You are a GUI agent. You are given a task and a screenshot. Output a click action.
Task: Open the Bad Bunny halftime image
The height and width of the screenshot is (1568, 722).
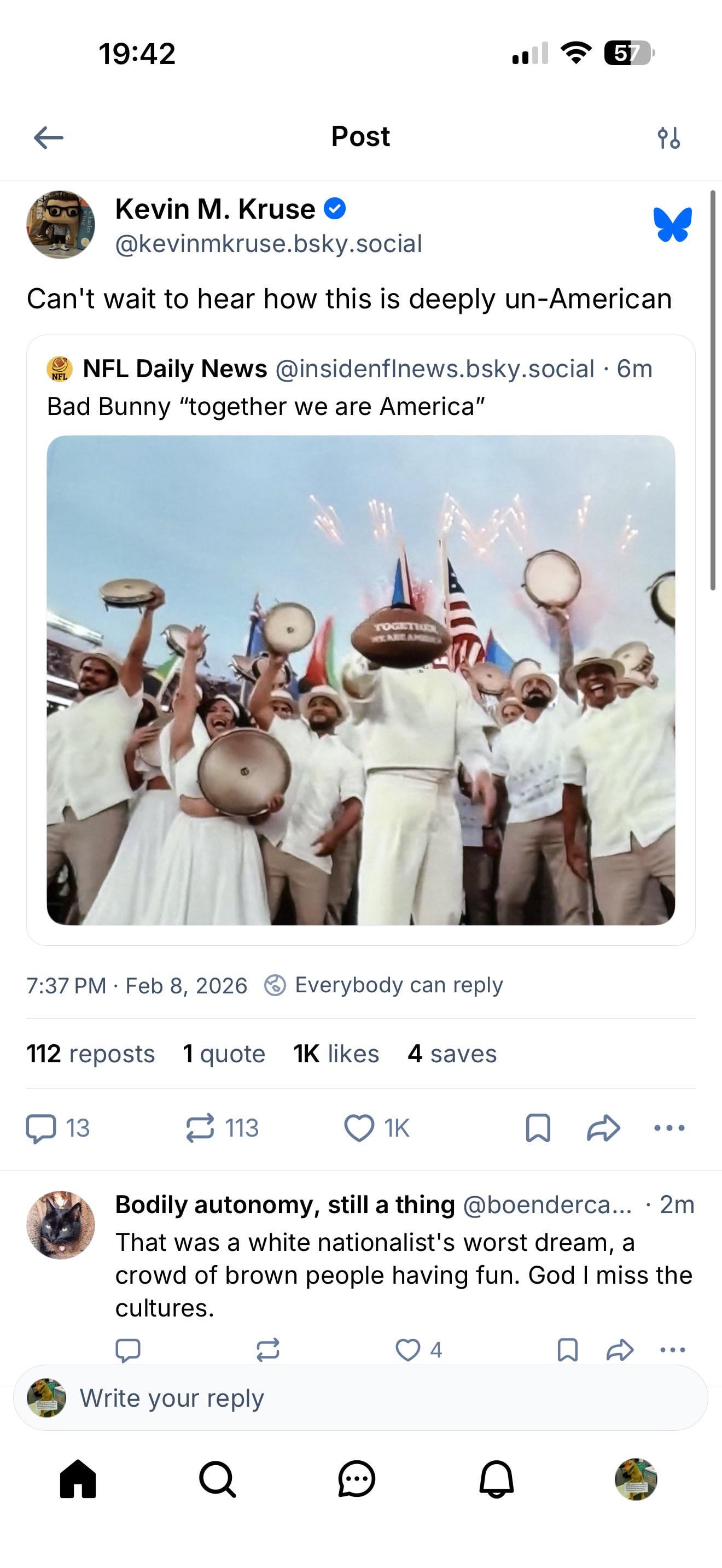pyautogui.click(x=360, y=680)
